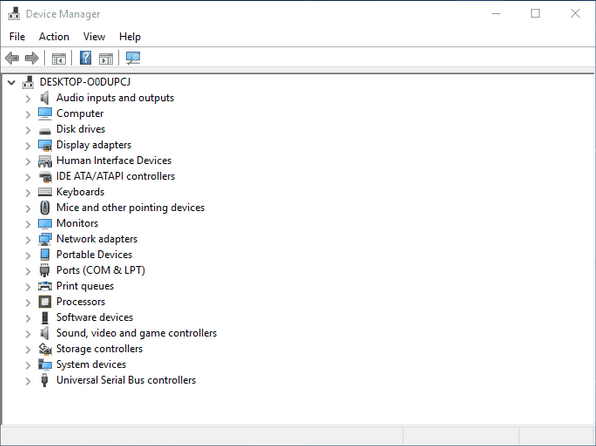Open the File menu
Screen dimensions: 596x446
tap(17, 37)
